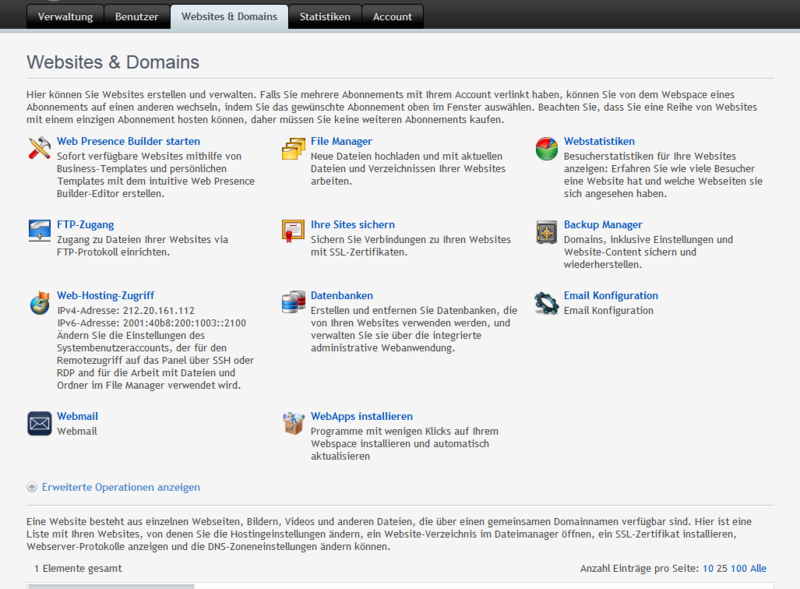Open the Statistiken tab
The height and width of the screenshot is (589, 800).
[325, 16]
